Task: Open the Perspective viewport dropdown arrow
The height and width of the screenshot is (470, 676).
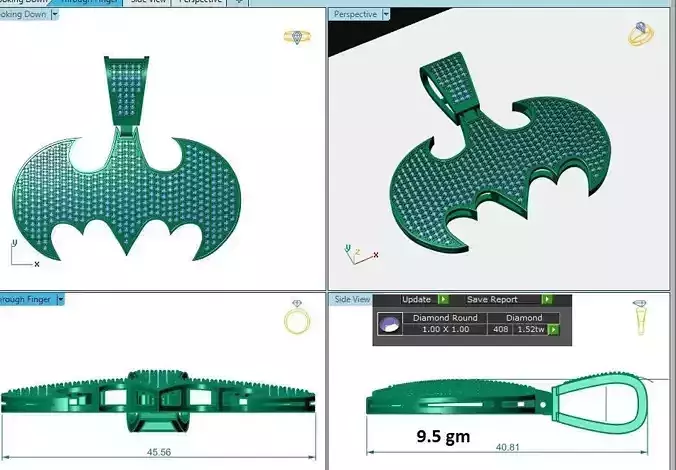Action: point(386,15)
